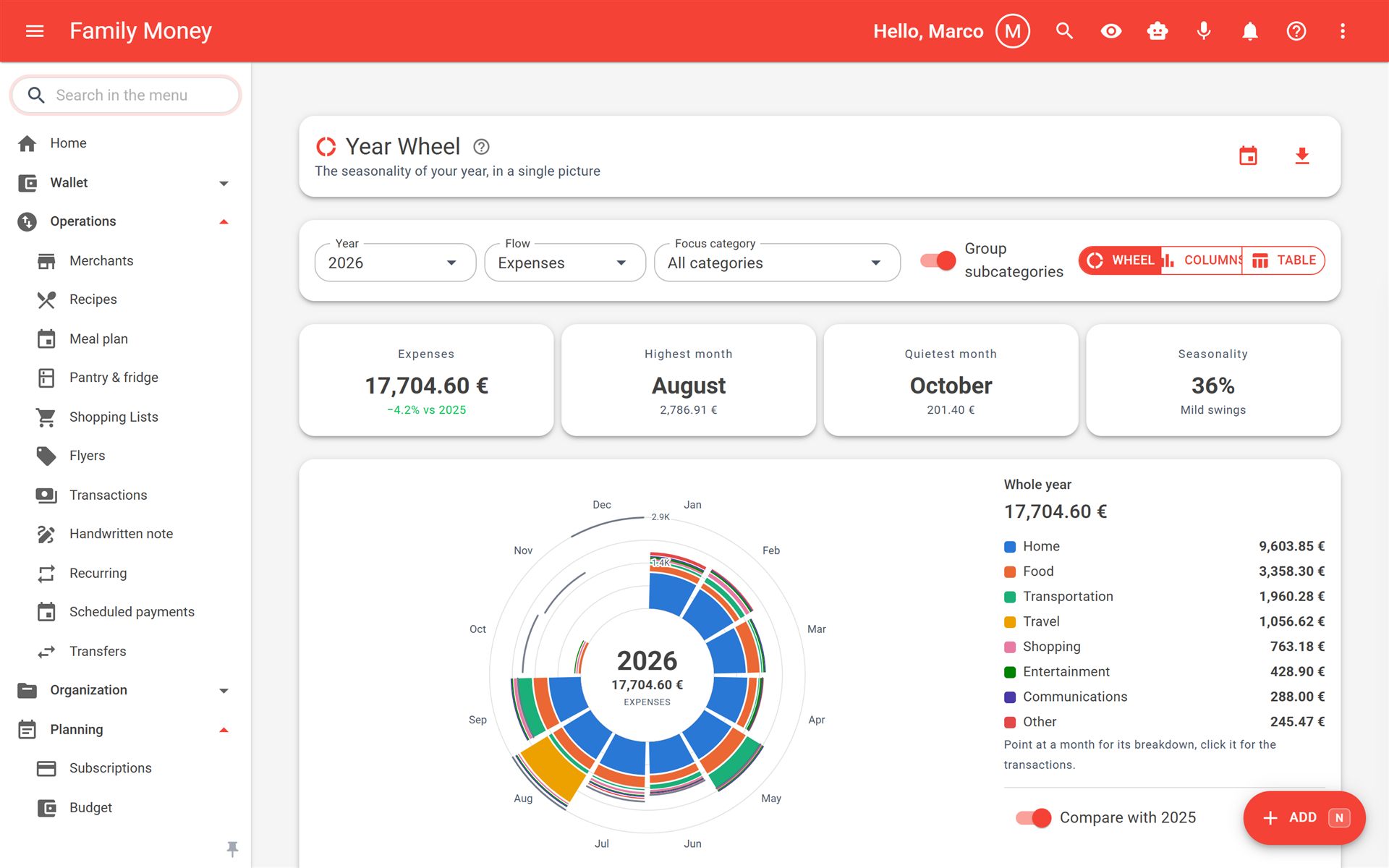This screenshot has height=868, width=1389.
Task: Open notifications bell
Action: 1250,31
